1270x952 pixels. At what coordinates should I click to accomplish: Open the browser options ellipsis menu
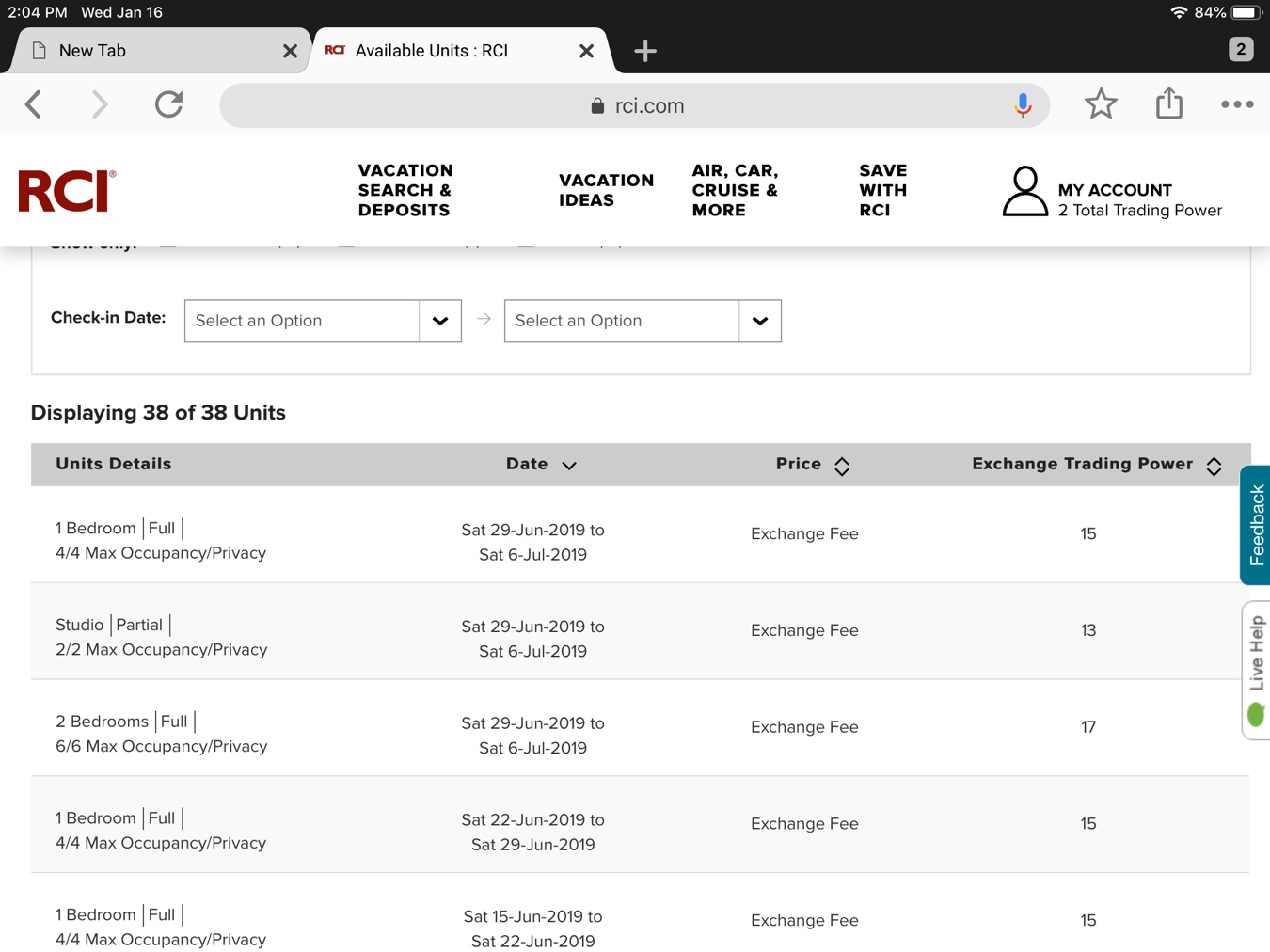tap(1237, 104)
